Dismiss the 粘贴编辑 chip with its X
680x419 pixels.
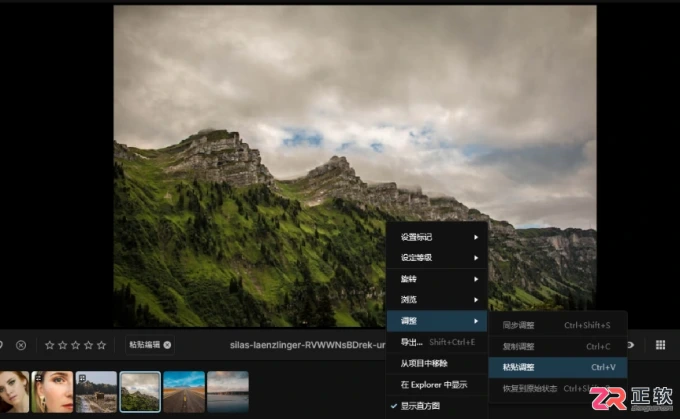coord(167,345)
